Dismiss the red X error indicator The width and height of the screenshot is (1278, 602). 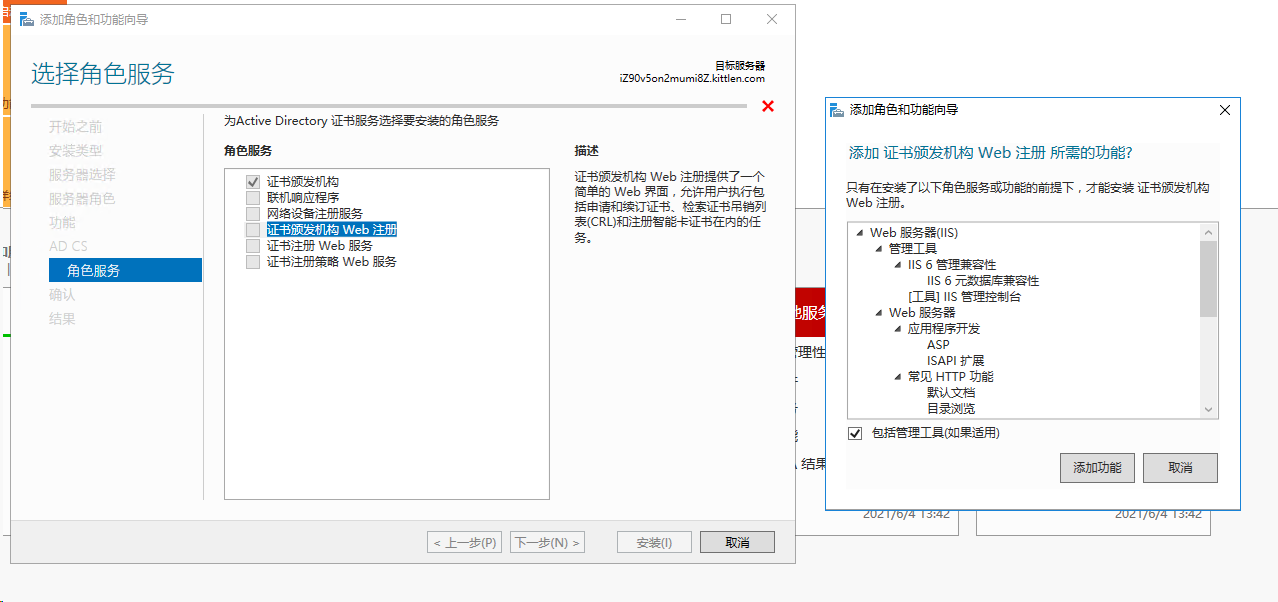click(x=767, y=106)
